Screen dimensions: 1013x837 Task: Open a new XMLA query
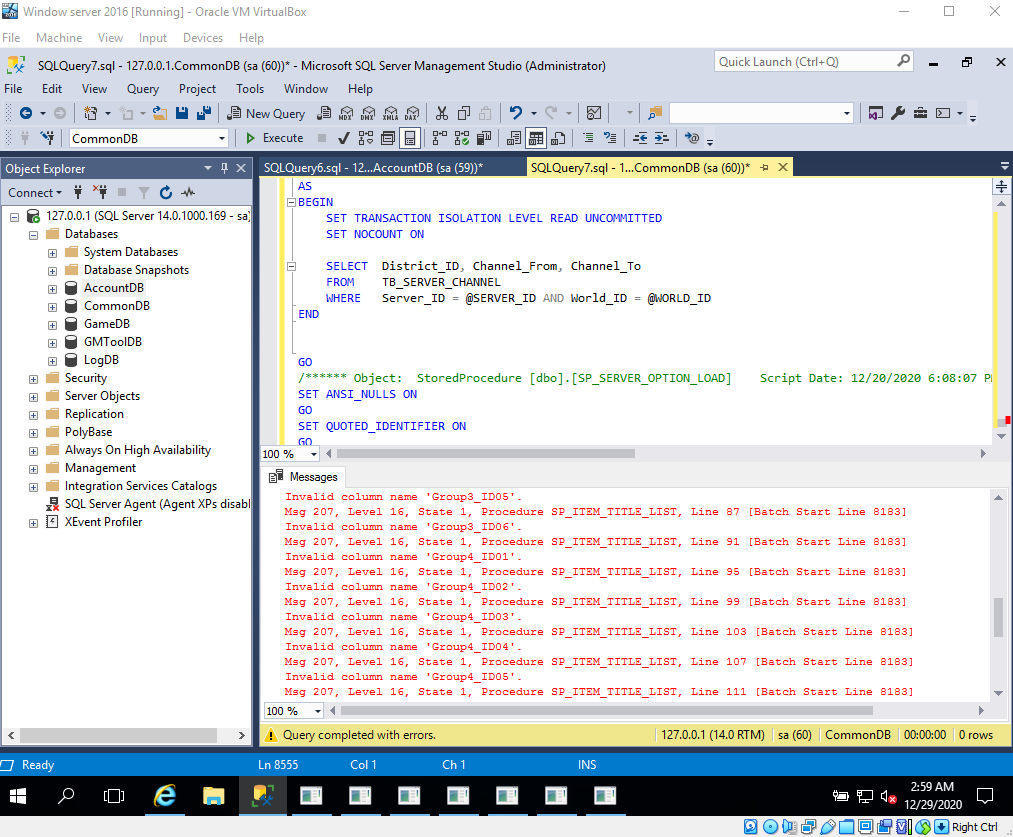pyautogui.click(x=390, y=114)
